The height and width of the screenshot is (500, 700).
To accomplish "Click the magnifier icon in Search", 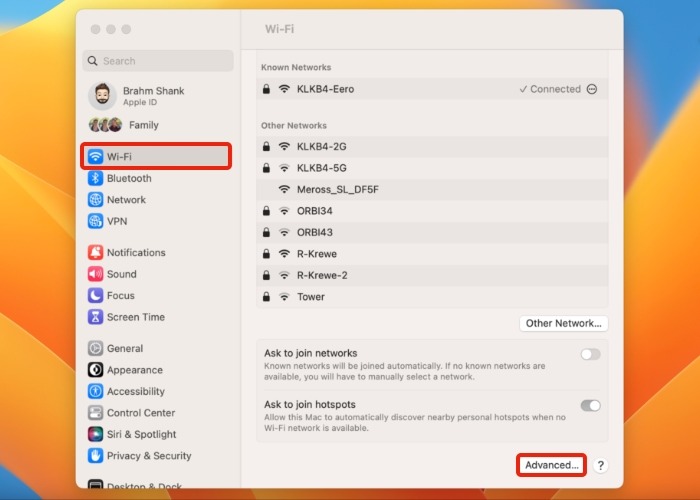I will 92,61.
